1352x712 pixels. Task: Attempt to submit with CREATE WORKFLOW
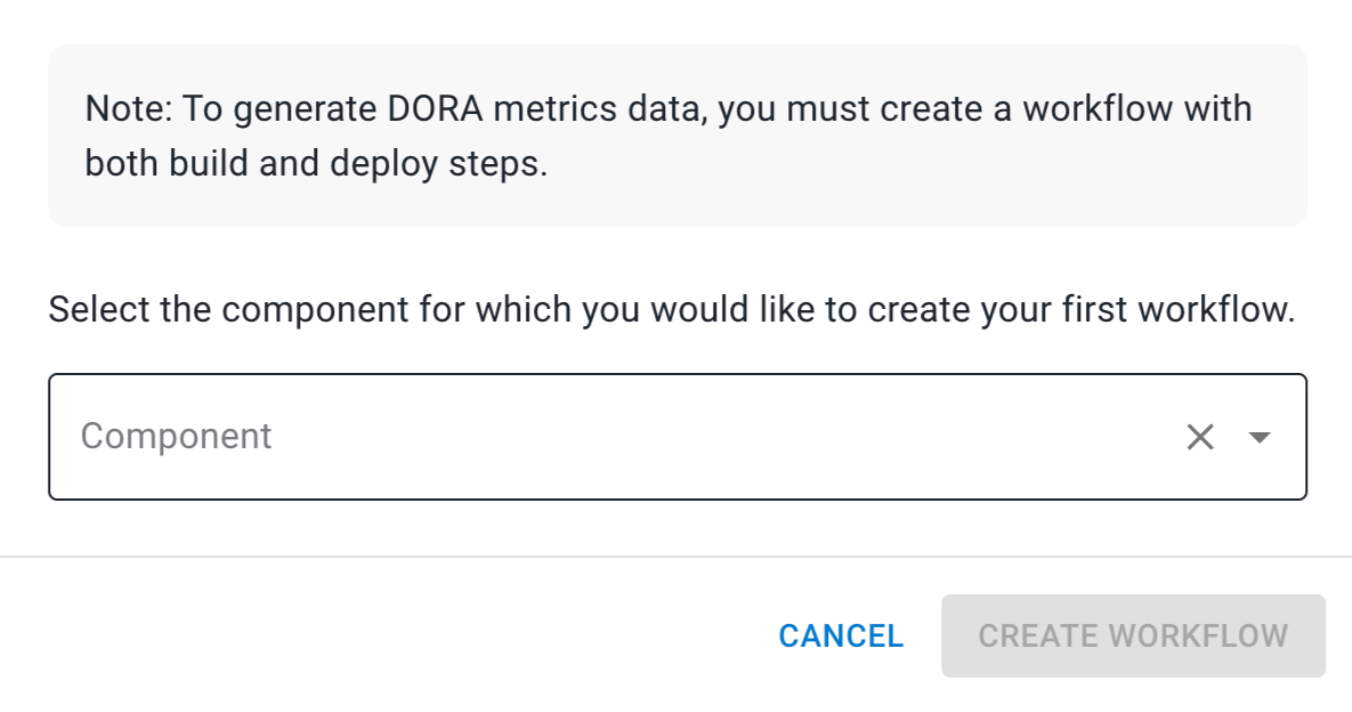pyautogui.click(x=1133, y=636)
